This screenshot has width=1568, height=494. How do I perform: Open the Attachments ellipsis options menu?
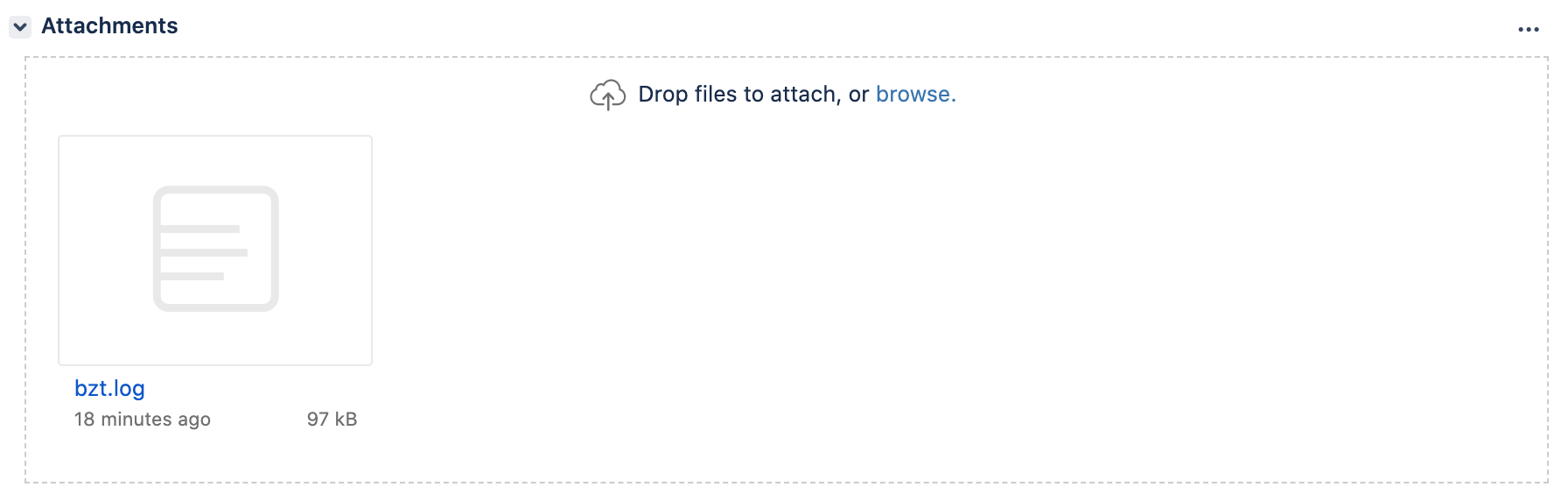[x=1528, y=30]
